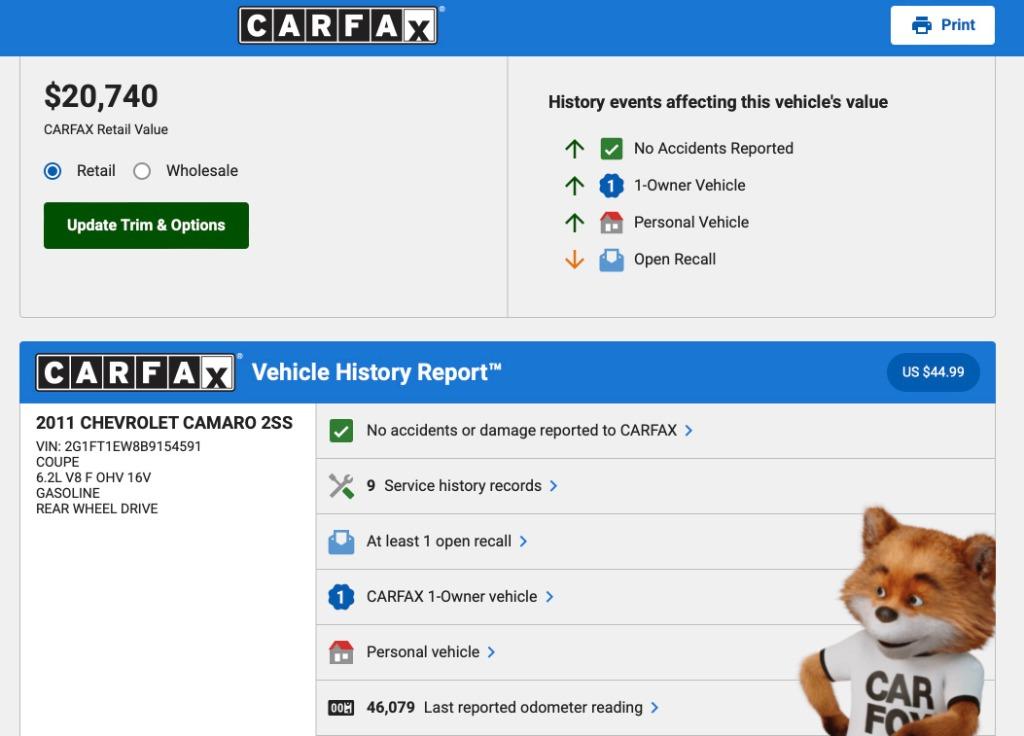Expand the Last reported odometer reading chevron

654,707
